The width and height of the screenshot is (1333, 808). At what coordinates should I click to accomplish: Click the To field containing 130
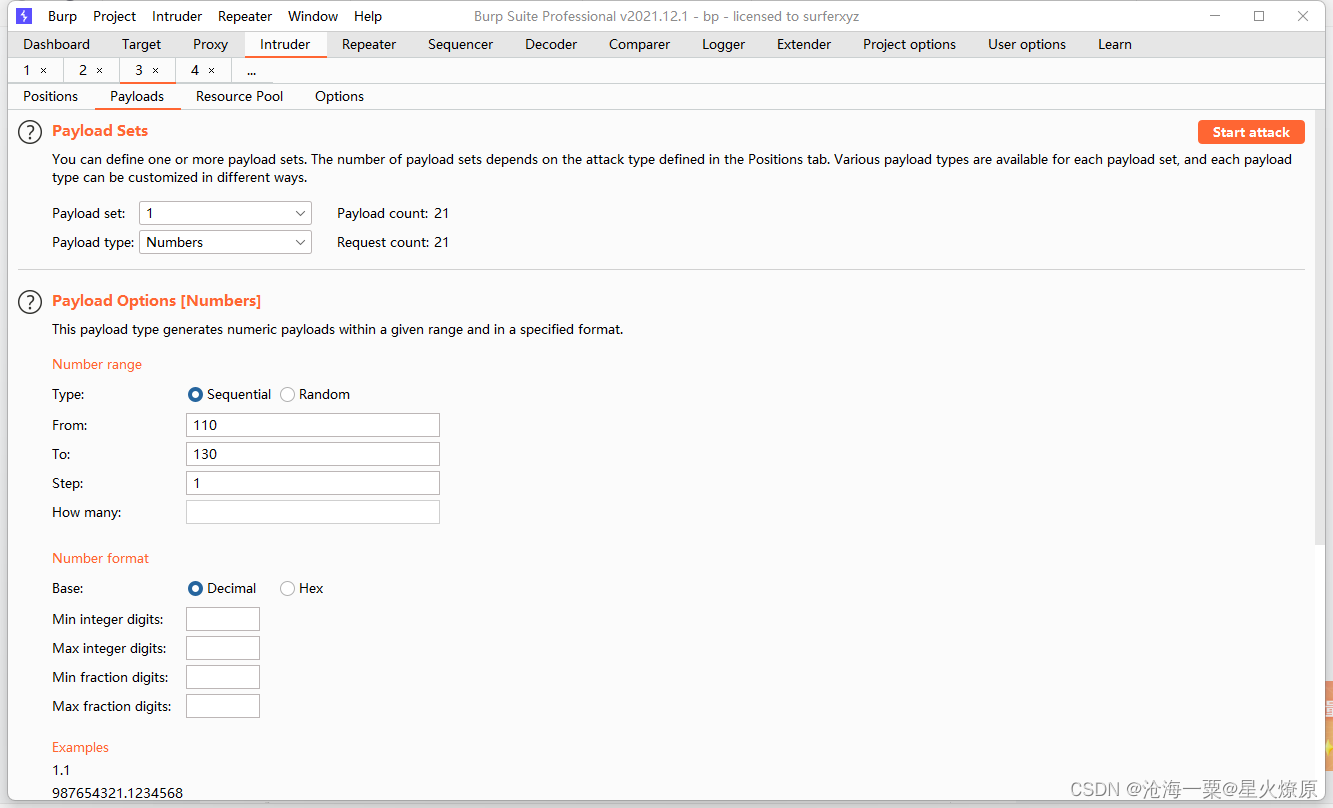(313, 454)
